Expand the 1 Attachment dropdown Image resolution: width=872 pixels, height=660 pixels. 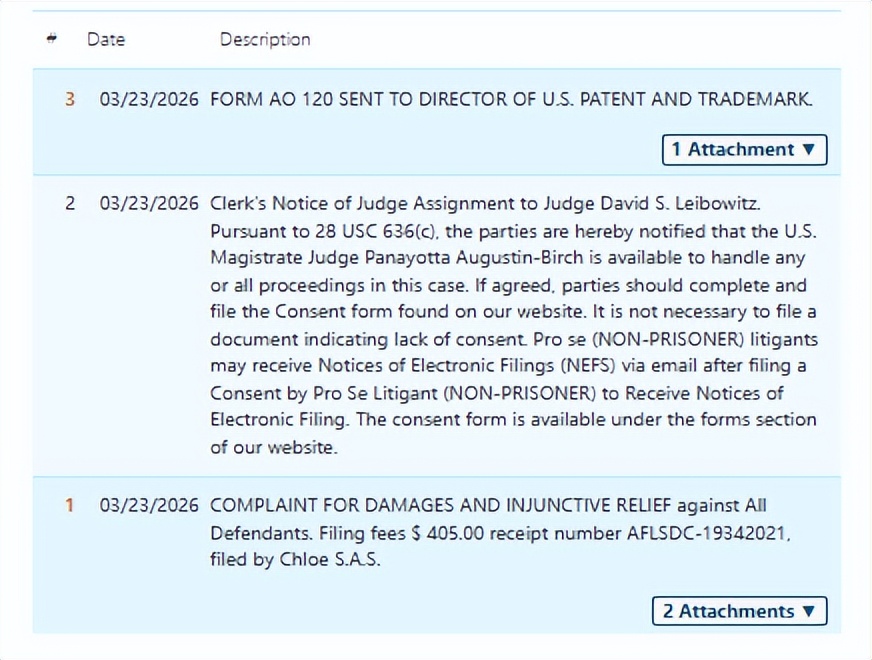(x=744, y=150)
